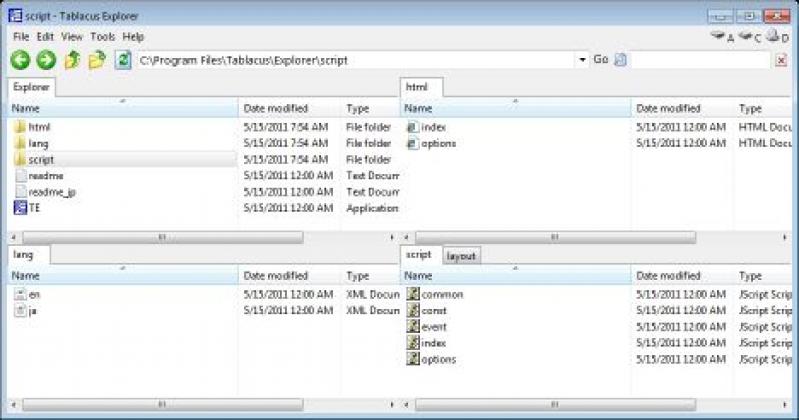Click script pane horizontal scrollbar thumb
This screenshot has height=420, width=799.
click(x=555, y=404)
